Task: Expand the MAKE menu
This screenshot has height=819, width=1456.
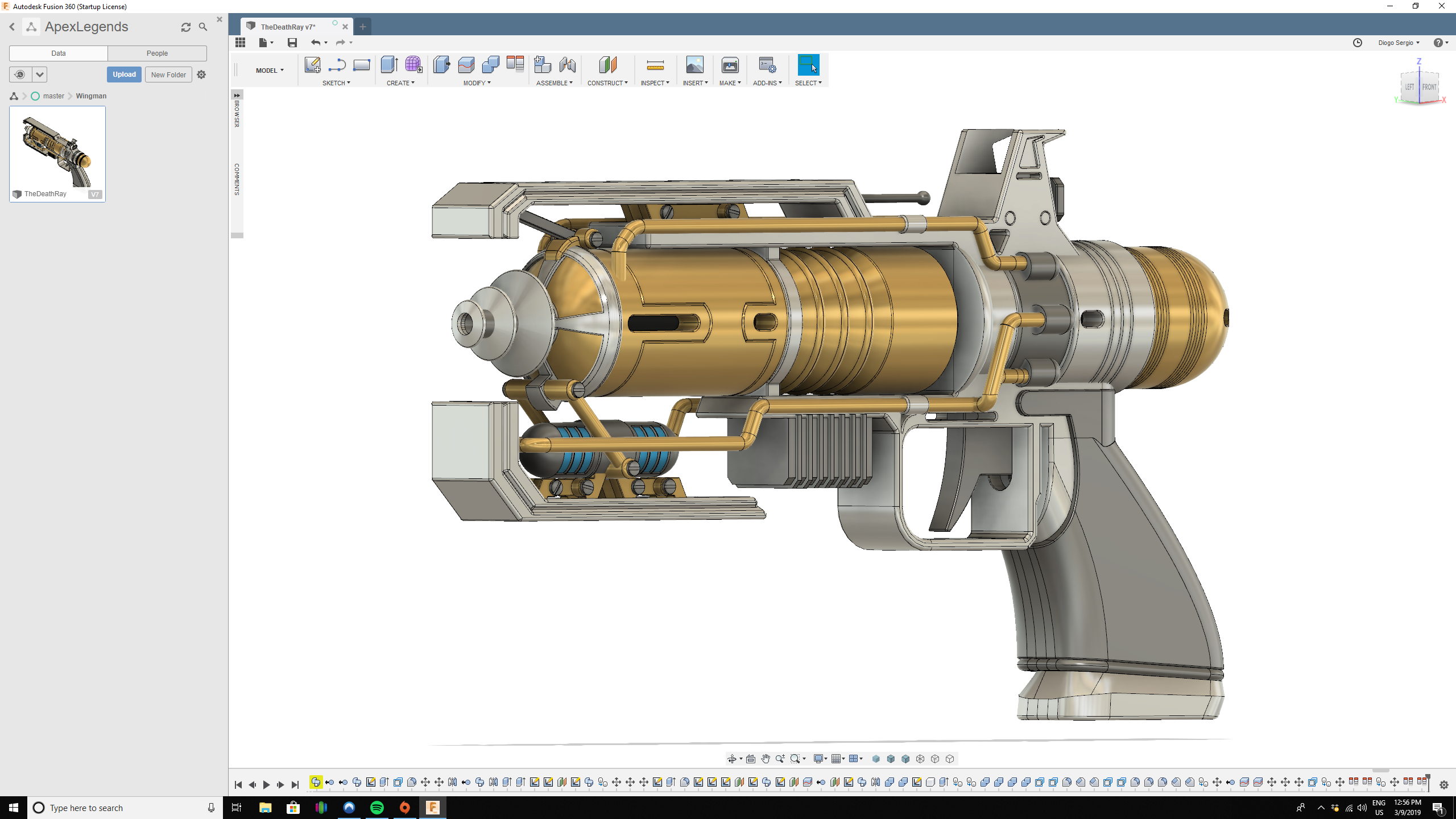Action: pyautogui.click(x=730, y=83)
